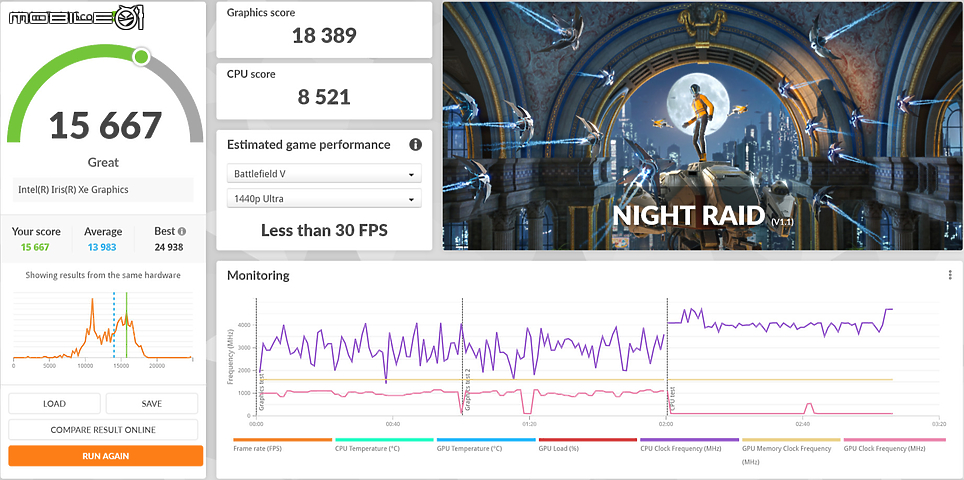
Task: Open the Monitoring panel three-dot menu
Action: click(950, 275)
